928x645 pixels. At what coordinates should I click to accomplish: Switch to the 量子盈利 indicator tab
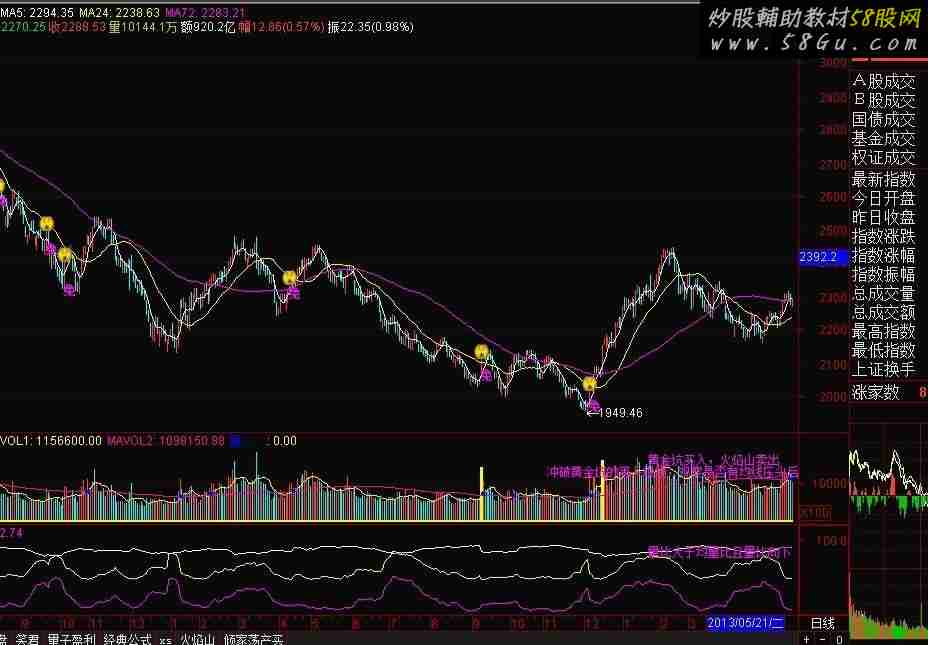71,639
